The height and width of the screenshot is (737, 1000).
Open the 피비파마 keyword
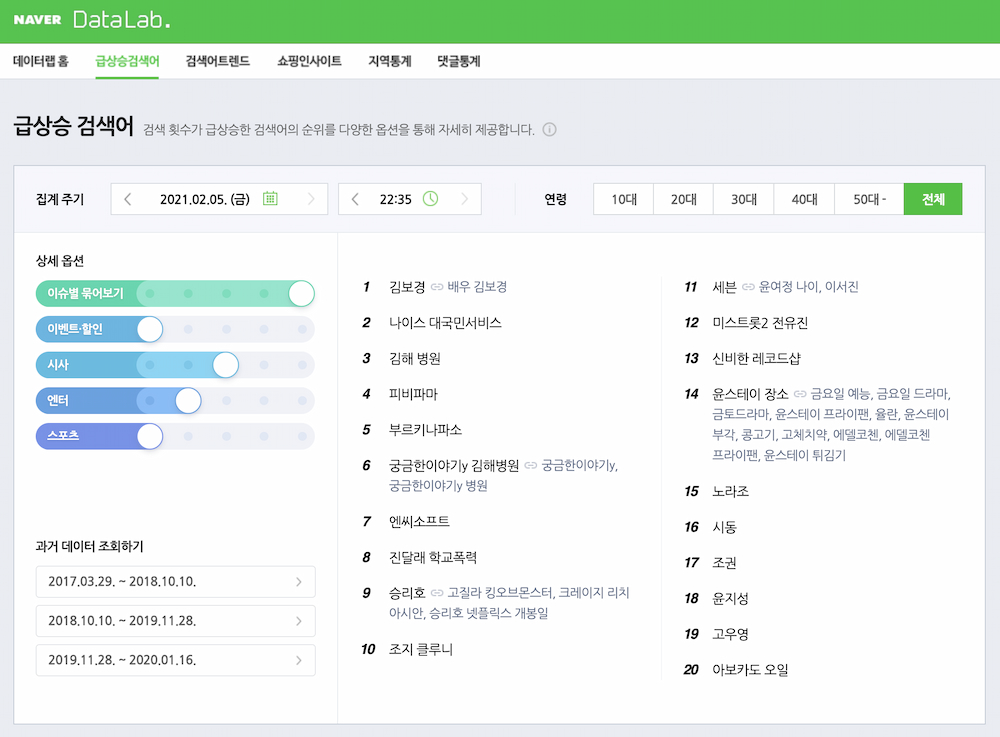click(x=413, y=394)
